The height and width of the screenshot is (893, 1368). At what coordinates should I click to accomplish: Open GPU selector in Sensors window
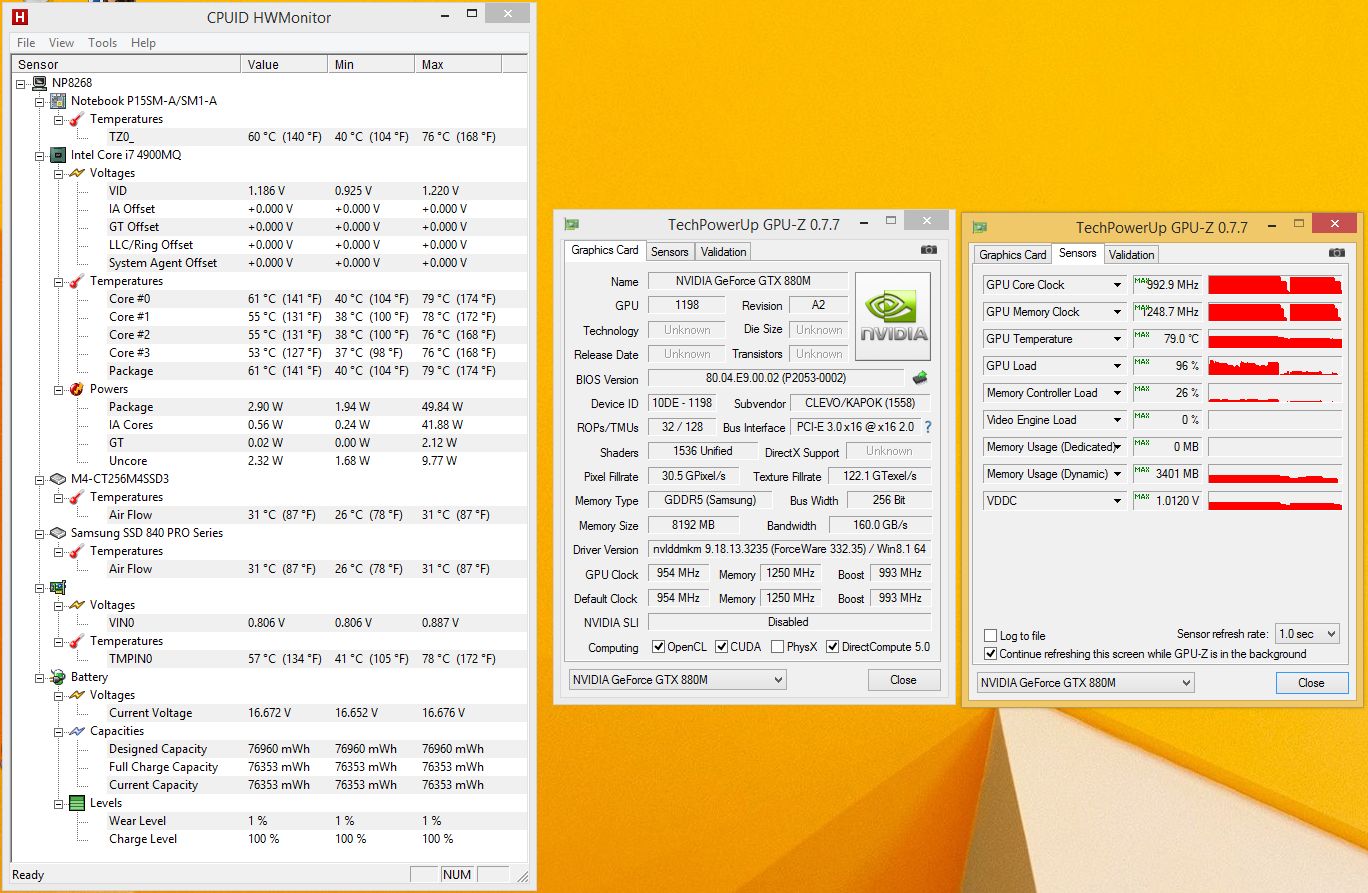pos(1085,683)
